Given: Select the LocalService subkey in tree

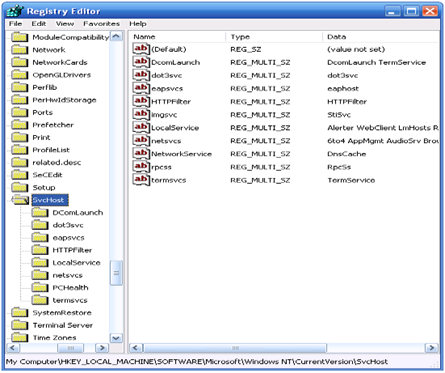Looking at the screenshot, I should tap(76, 263).
